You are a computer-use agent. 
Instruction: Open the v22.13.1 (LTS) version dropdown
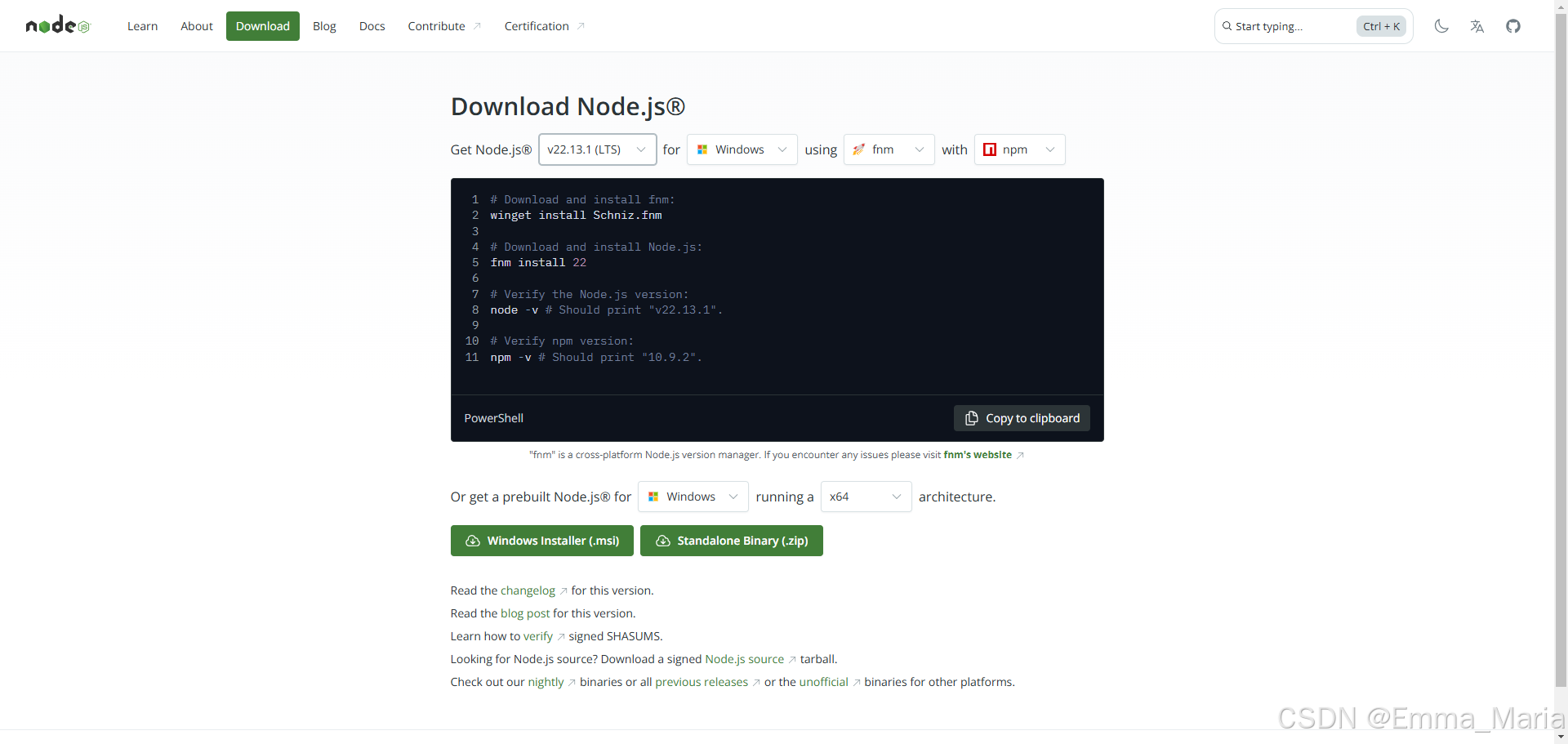pyautogui.click(x=597, y=149)
